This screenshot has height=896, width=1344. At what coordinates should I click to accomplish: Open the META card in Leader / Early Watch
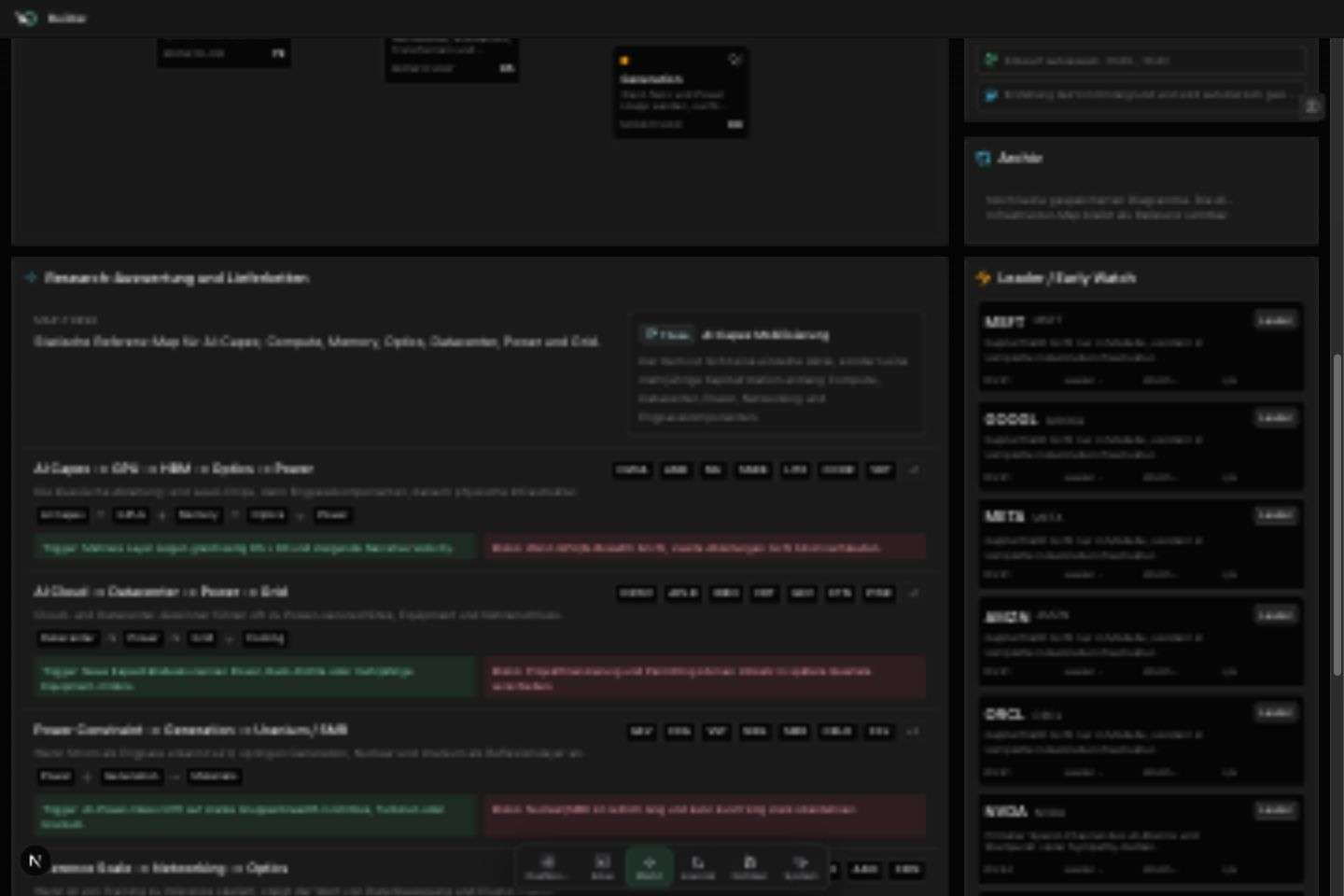[x=1141, y=544]
